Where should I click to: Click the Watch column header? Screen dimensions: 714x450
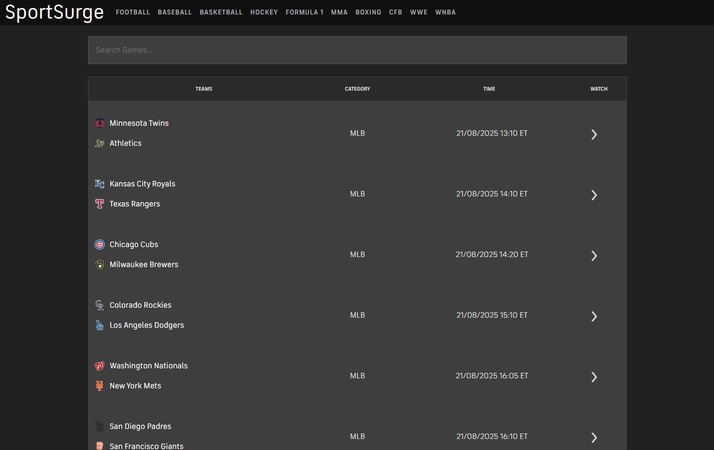click(x=599, y=89)
